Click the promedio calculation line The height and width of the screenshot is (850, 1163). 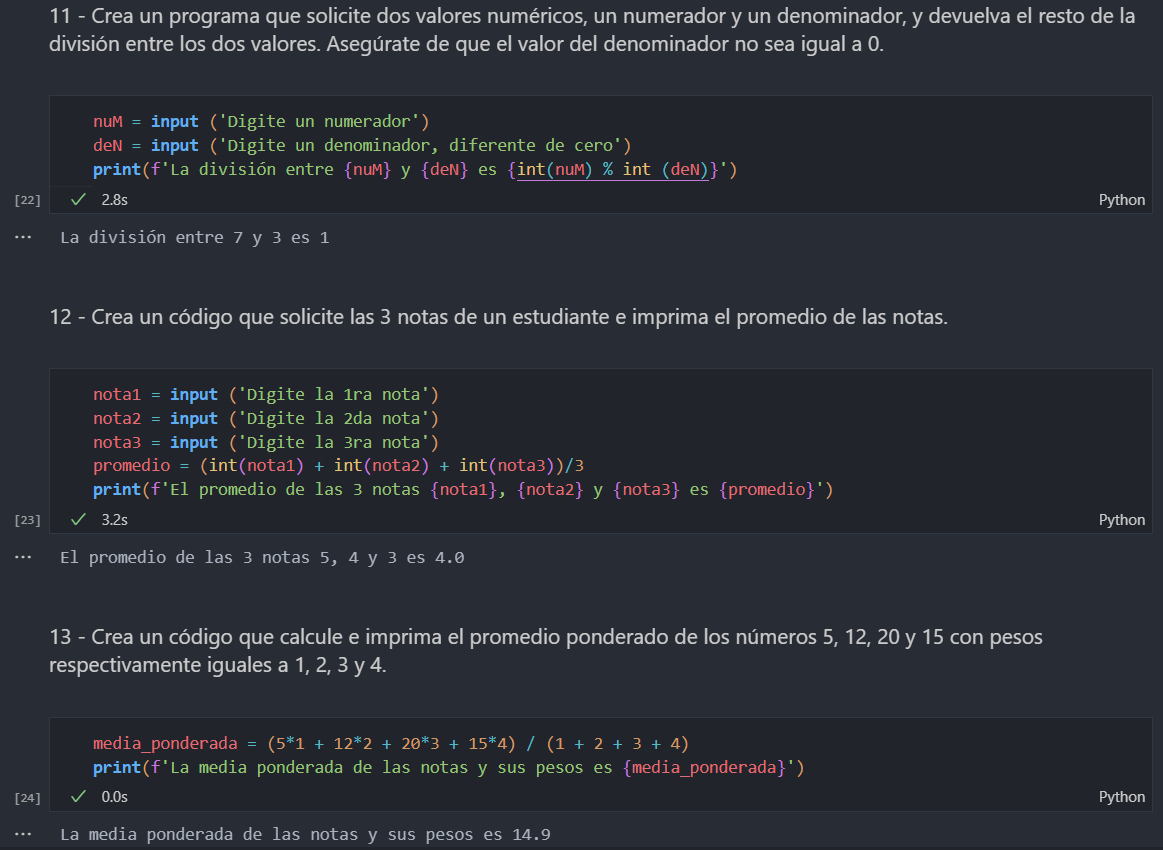pos(338,466)
